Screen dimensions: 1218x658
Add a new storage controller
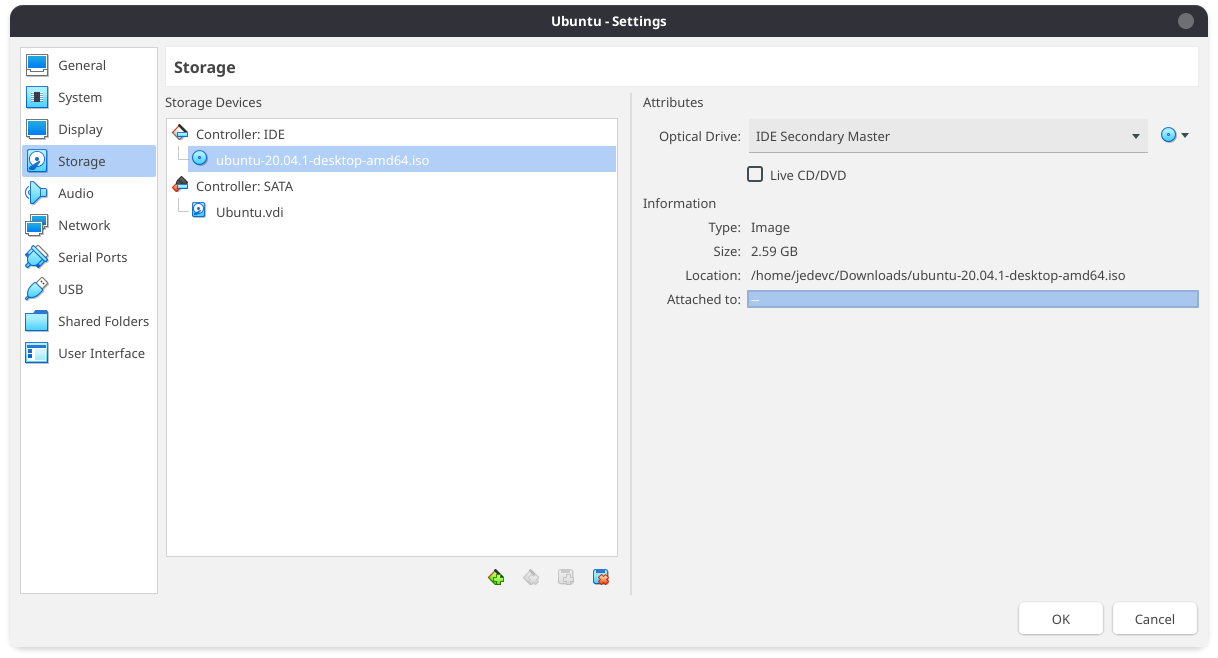(x=496, y=577)
